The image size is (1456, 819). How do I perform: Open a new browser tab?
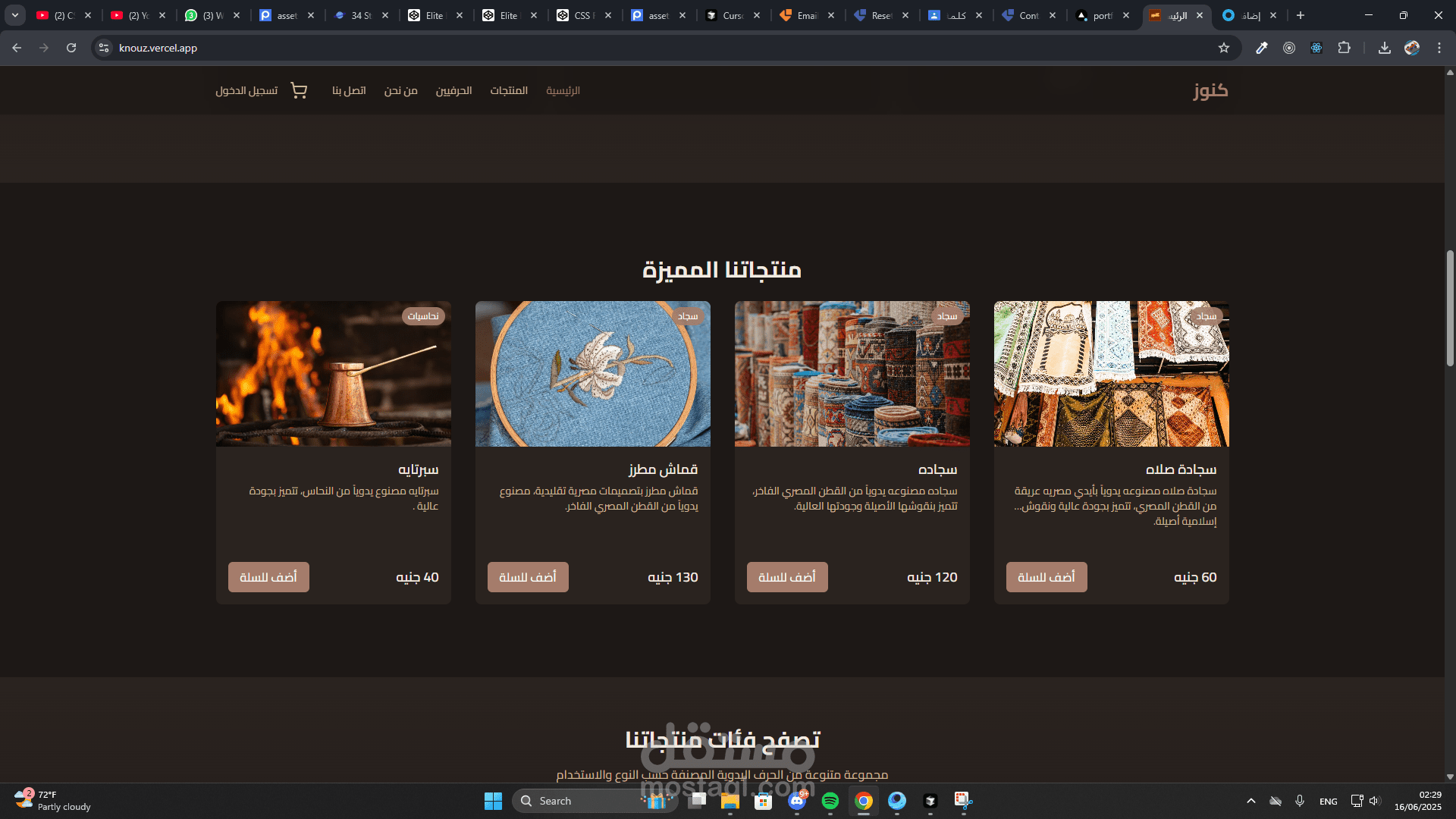click(1301, 15)
